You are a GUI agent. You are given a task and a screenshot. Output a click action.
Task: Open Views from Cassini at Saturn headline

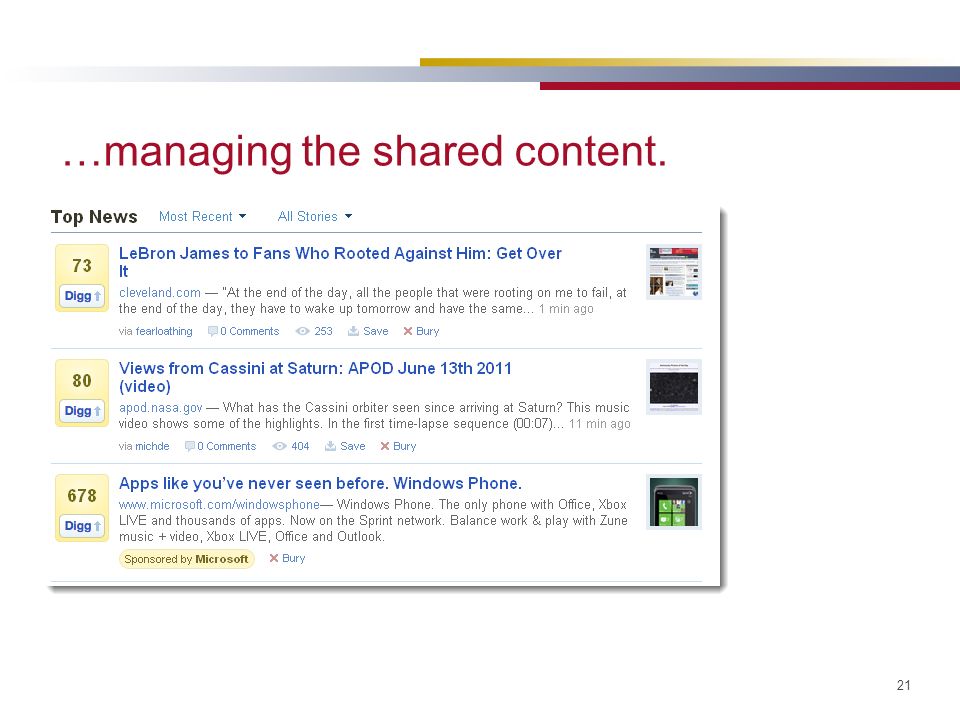click(x=315, y=377)
